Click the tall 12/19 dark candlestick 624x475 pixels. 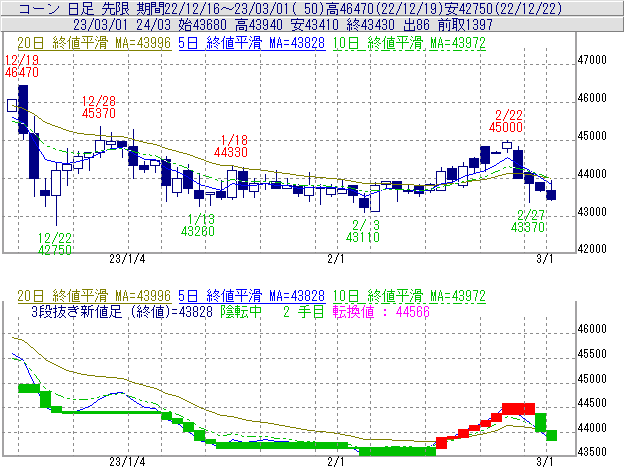coord(23,109)
